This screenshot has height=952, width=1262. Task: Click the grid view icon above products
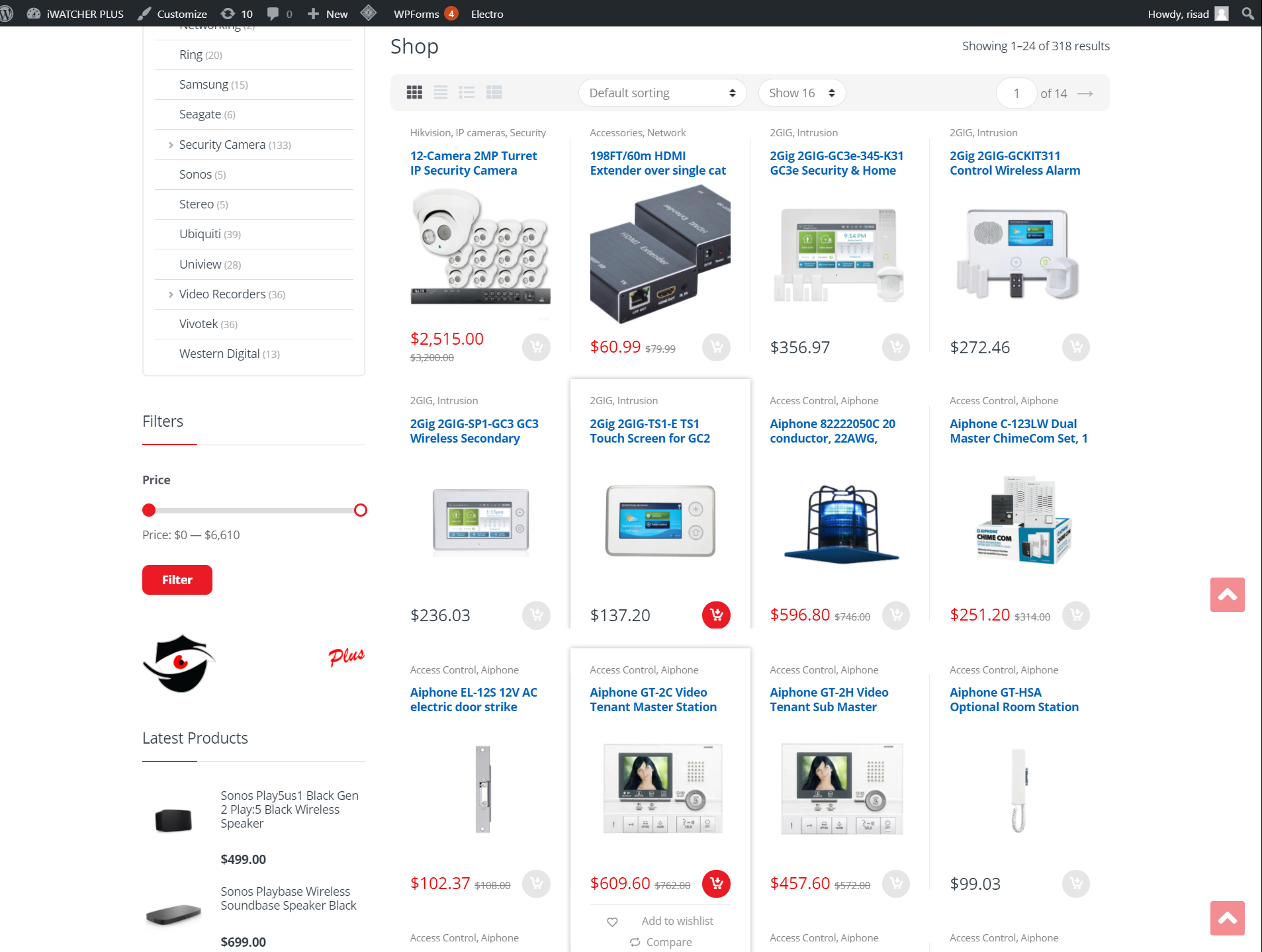414,93
